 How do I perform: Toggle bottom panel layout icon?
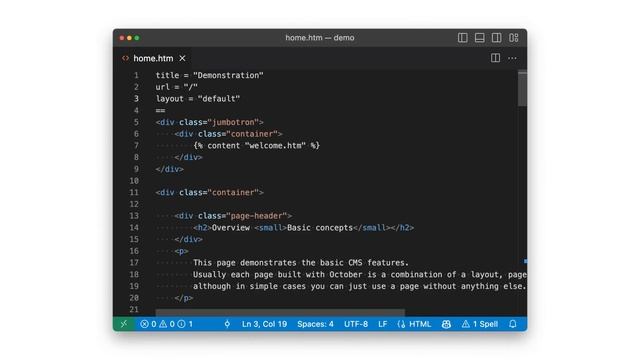pos(480,38)
